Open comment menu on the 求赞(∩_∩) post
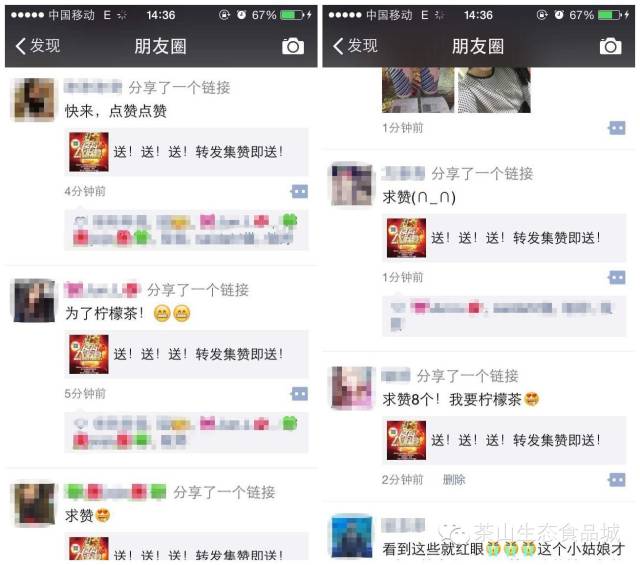The width and height of the screenshot is (640, 565). click(617, 278)
